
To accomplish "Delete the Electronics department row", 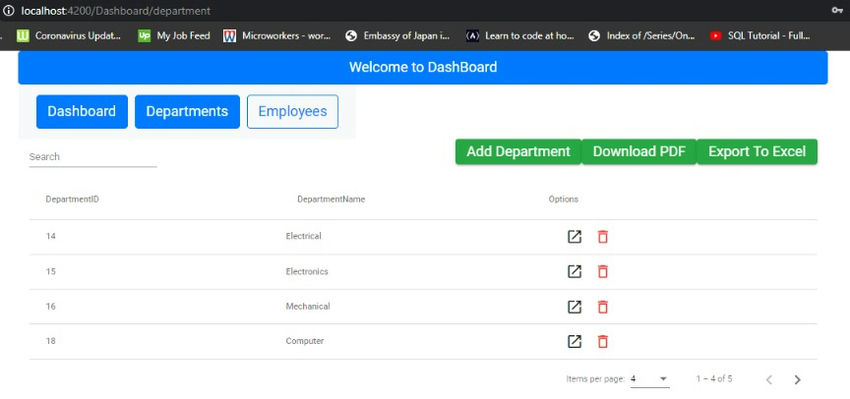I will pyautogui.click(x=603, y=272).
